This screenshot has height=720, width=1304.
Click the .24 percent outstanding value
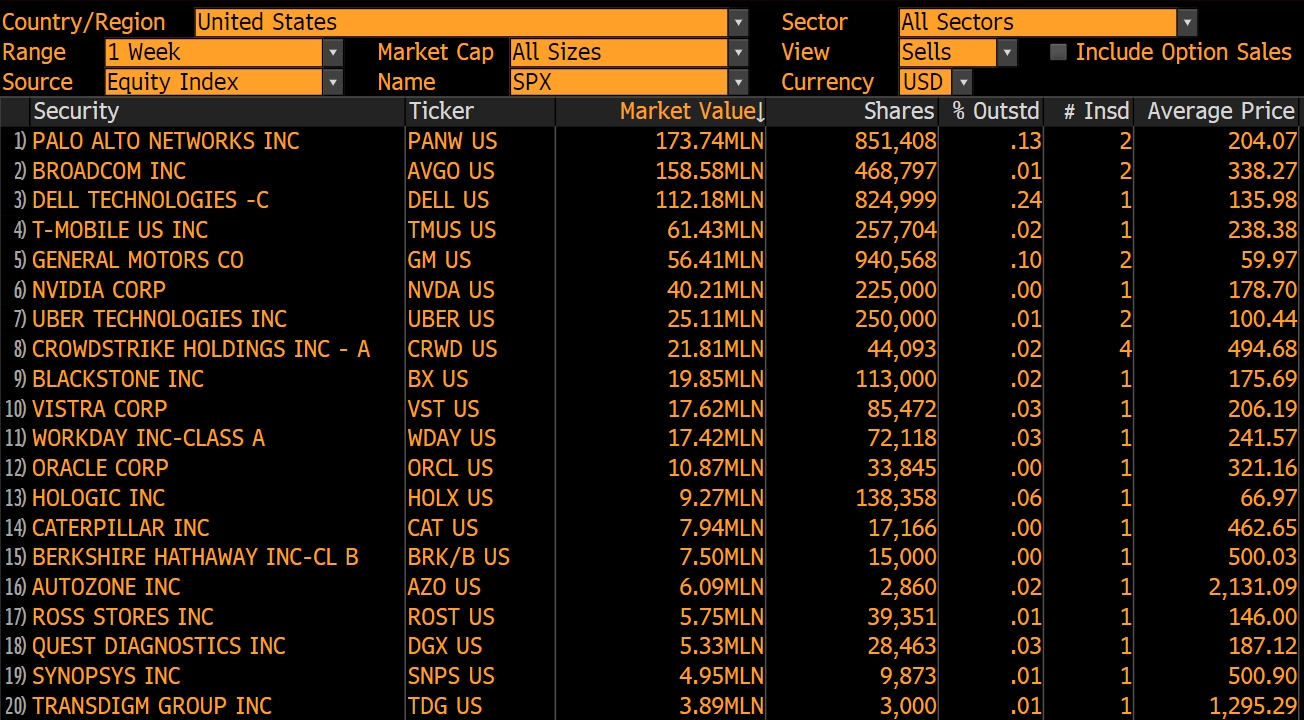[x=1026, y=200]
